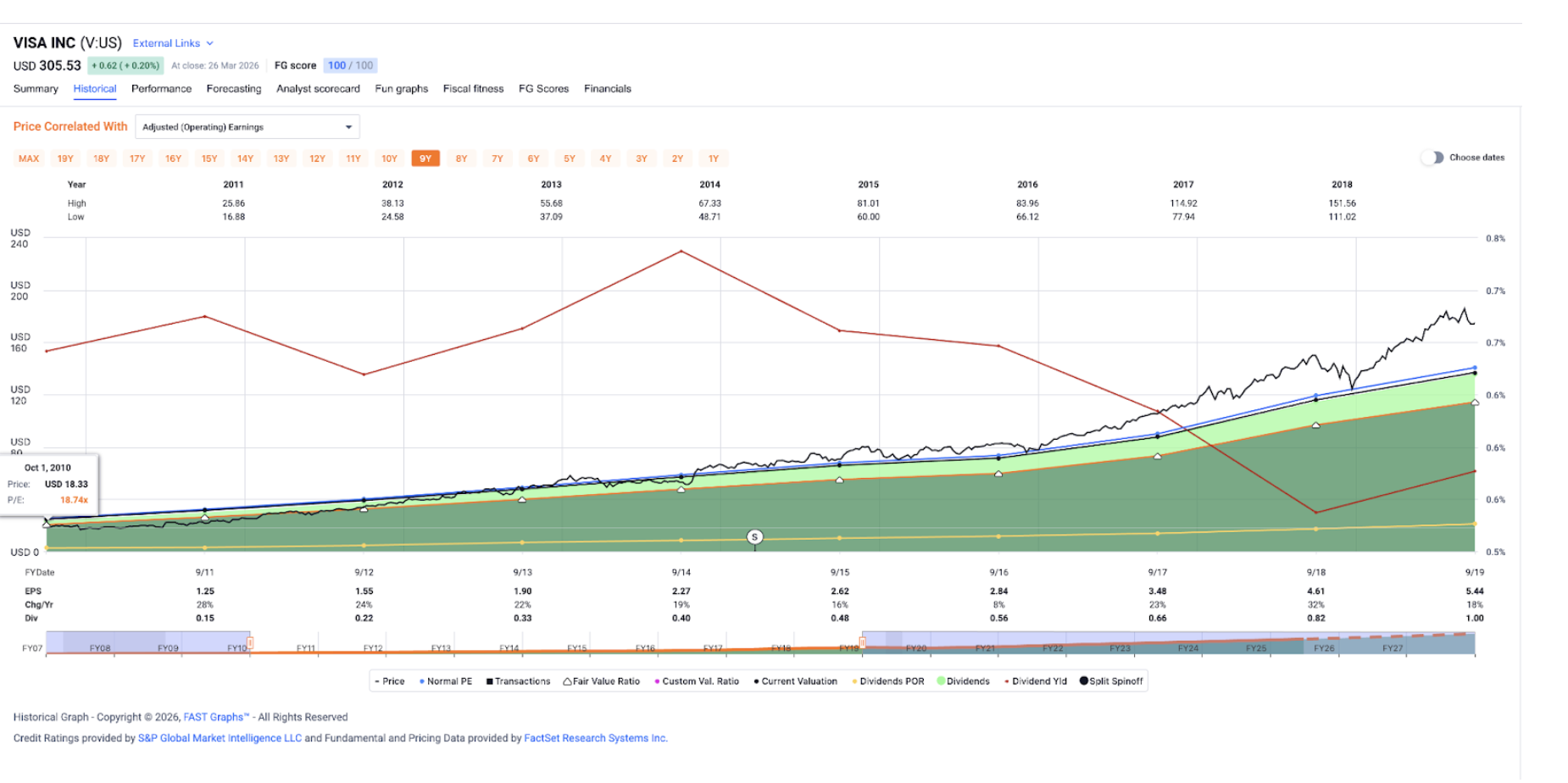Open the Financials tab
Image resolution: width=1568 pixels, height=783 pixels.
coord(608,89)
